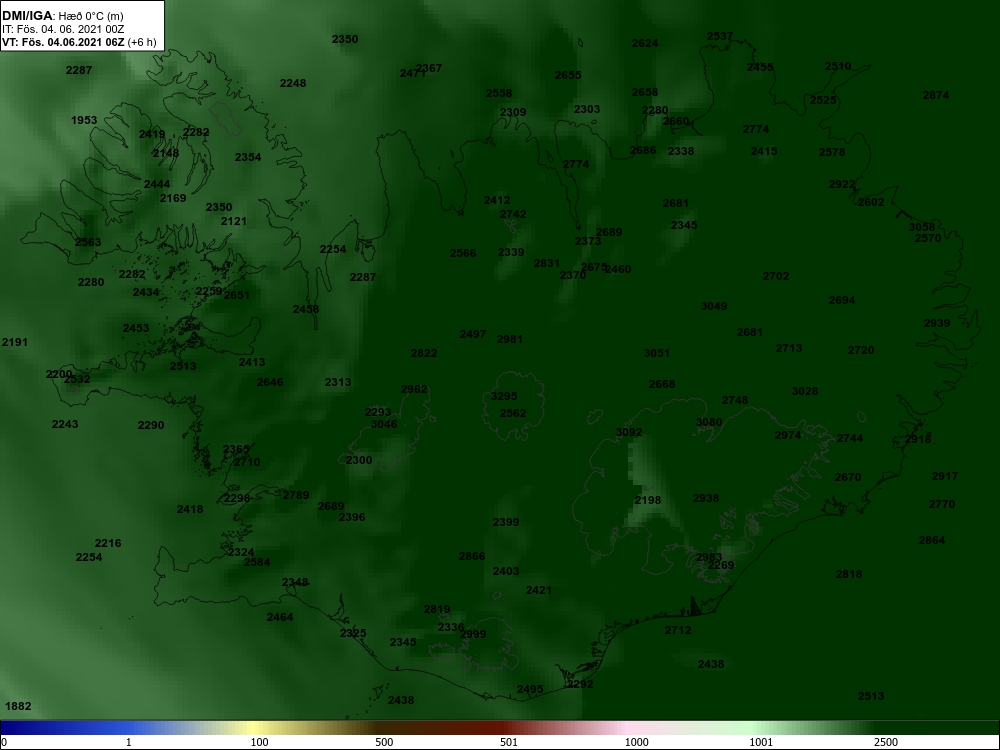The width and height of the screenshot is (1000, 750).
Task: Click the map value 2198 on Vatnajökull
Action: (648, 500)
